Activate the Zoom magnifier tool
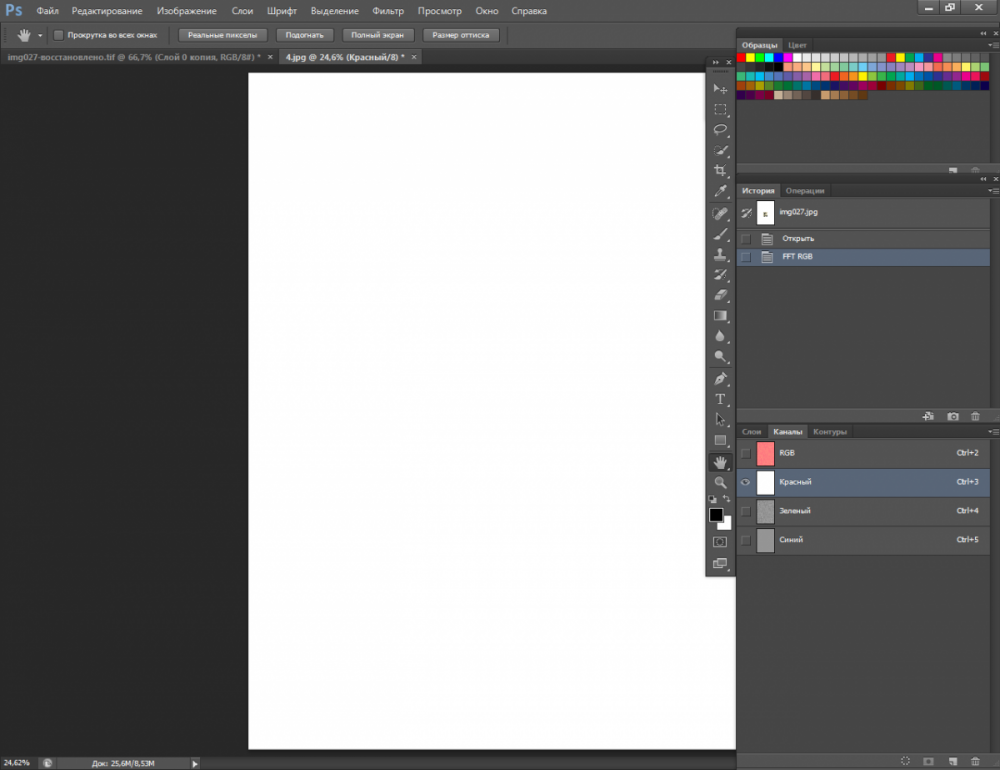 coord(719,482)
